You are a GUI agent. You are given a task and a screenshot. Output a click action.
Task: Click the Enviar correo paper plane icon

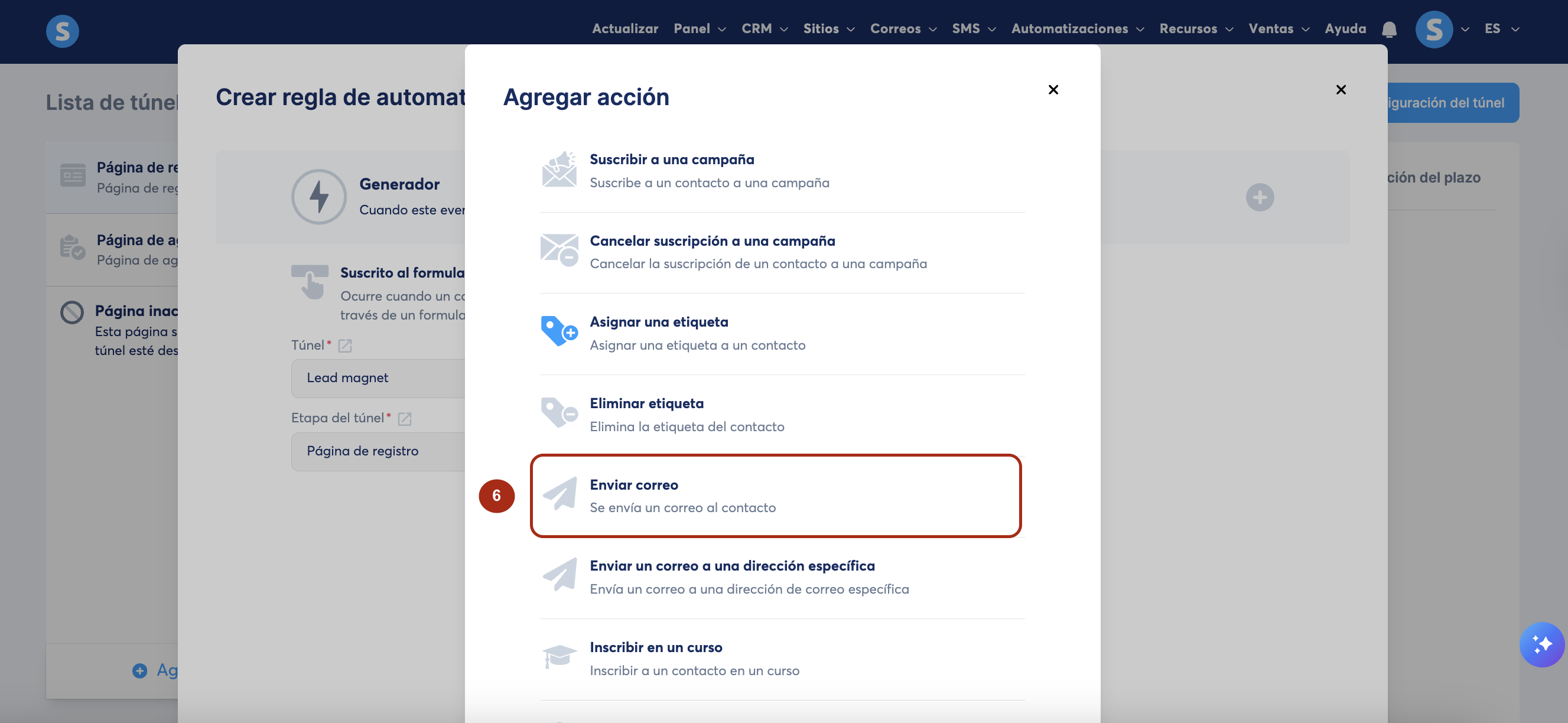[559, 494]
